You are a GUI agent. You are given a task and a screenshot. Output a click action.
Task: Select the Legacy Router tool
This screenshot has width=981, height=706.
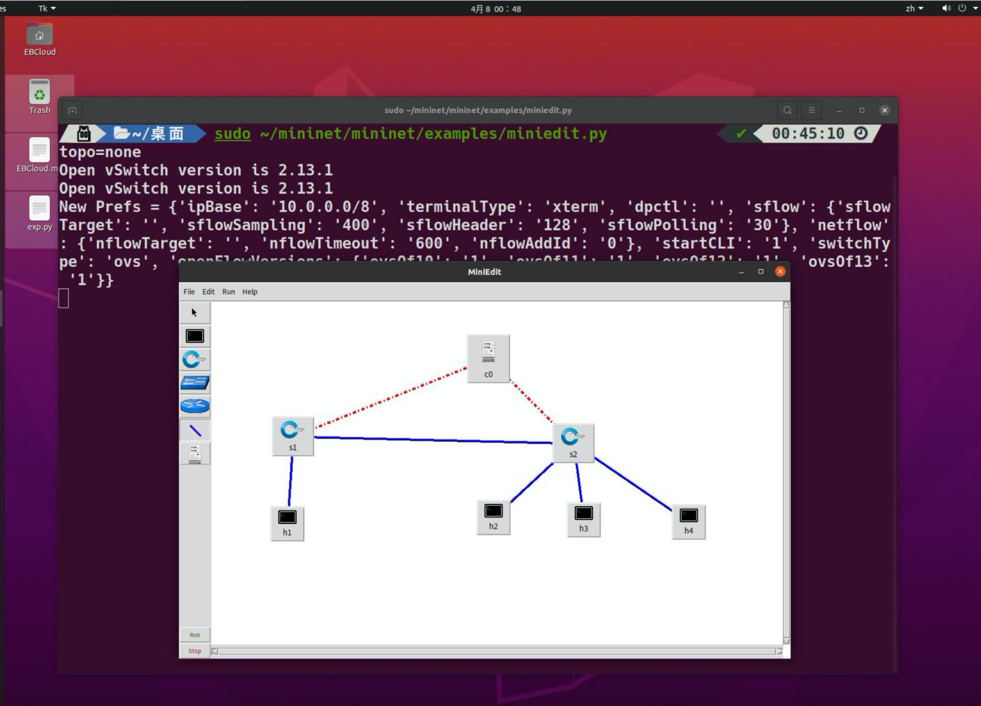pos(194,406)
